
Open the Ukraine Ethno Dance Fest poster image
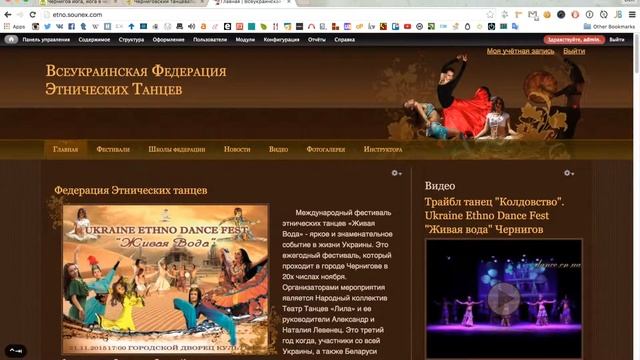click(x=166, y=279)
